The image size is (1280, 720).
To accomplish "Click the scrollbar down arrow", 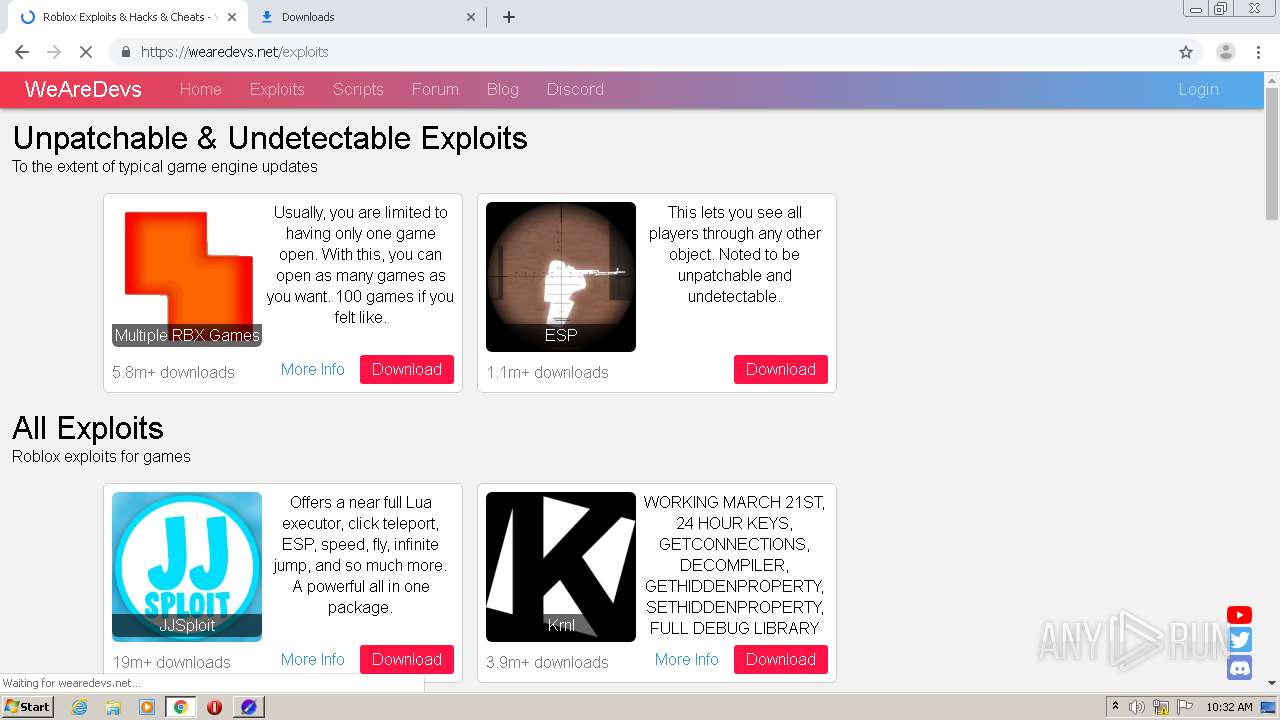I will click(1272, 683).
